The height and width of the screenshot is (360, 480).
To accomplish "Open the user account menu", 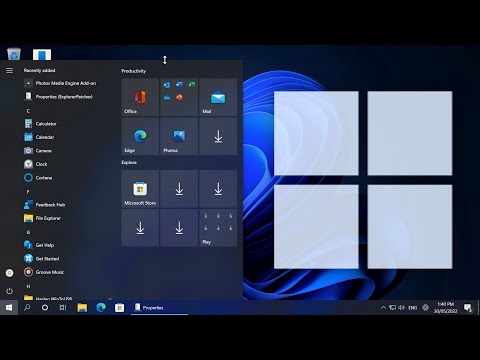I will pos(9,273).
